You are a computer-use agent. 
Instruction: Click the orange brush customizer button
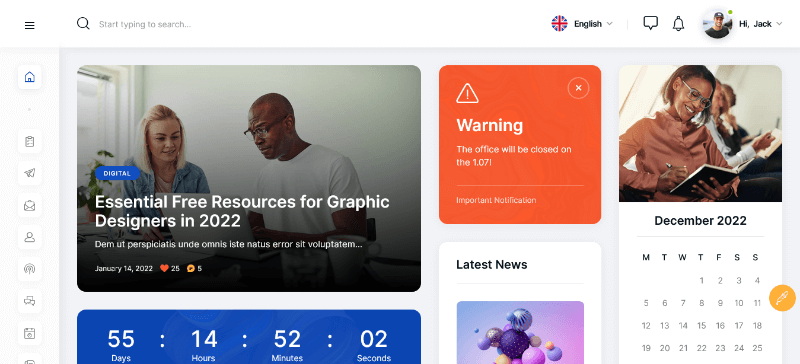coord(782,298)
